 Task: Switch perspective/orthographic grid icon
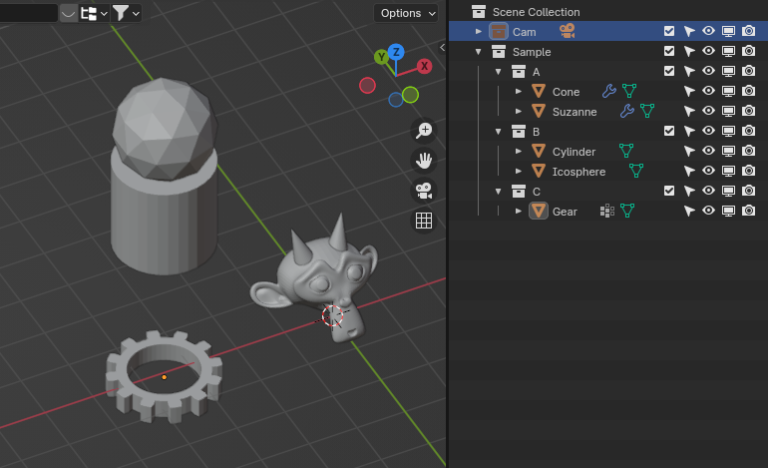coord(424,221)
